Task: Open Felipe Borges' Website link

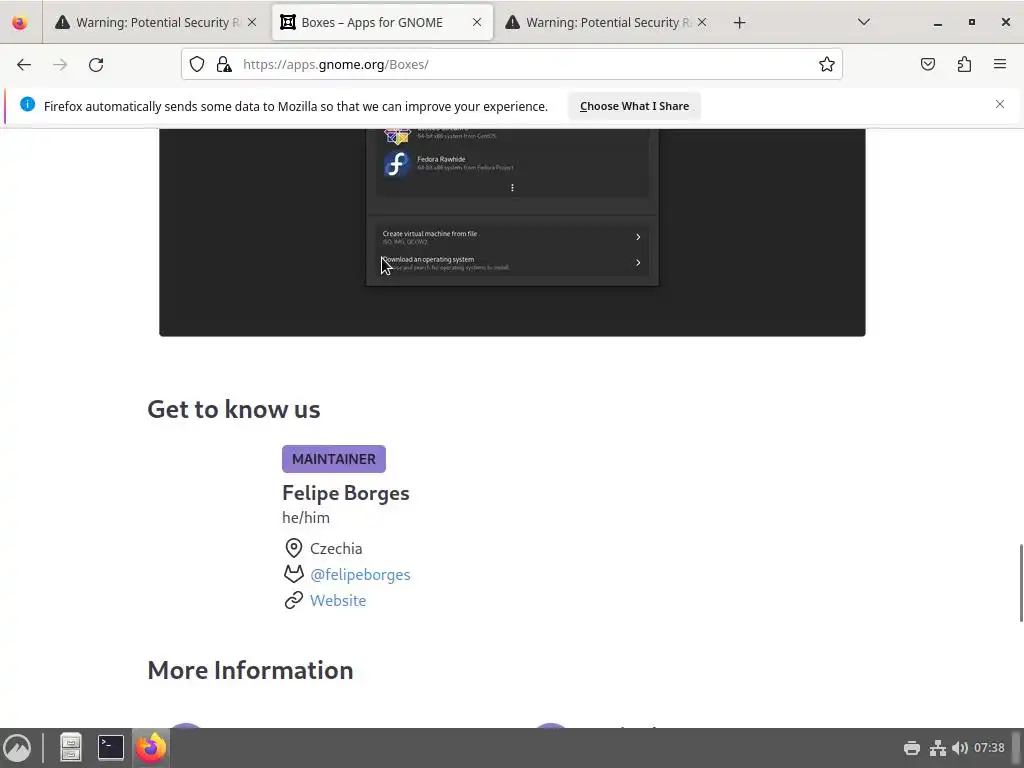Action: tap(338, 601)
